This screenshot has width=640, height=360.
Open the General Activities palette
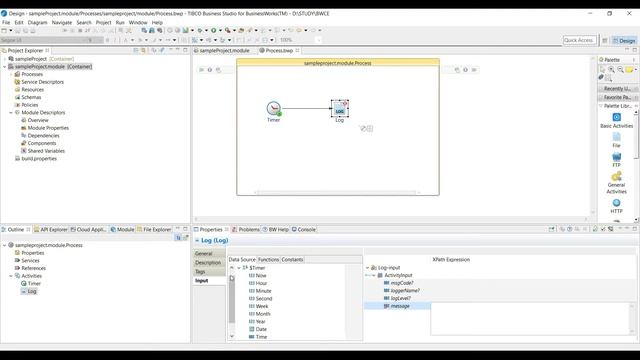(616, 183)
